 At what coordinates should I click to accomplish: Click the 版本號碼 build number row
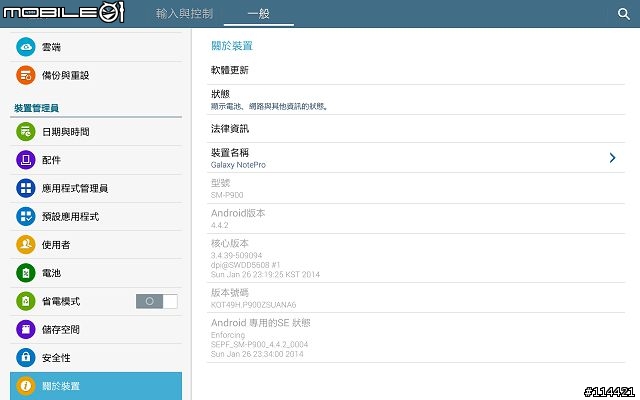coord(416,298)
